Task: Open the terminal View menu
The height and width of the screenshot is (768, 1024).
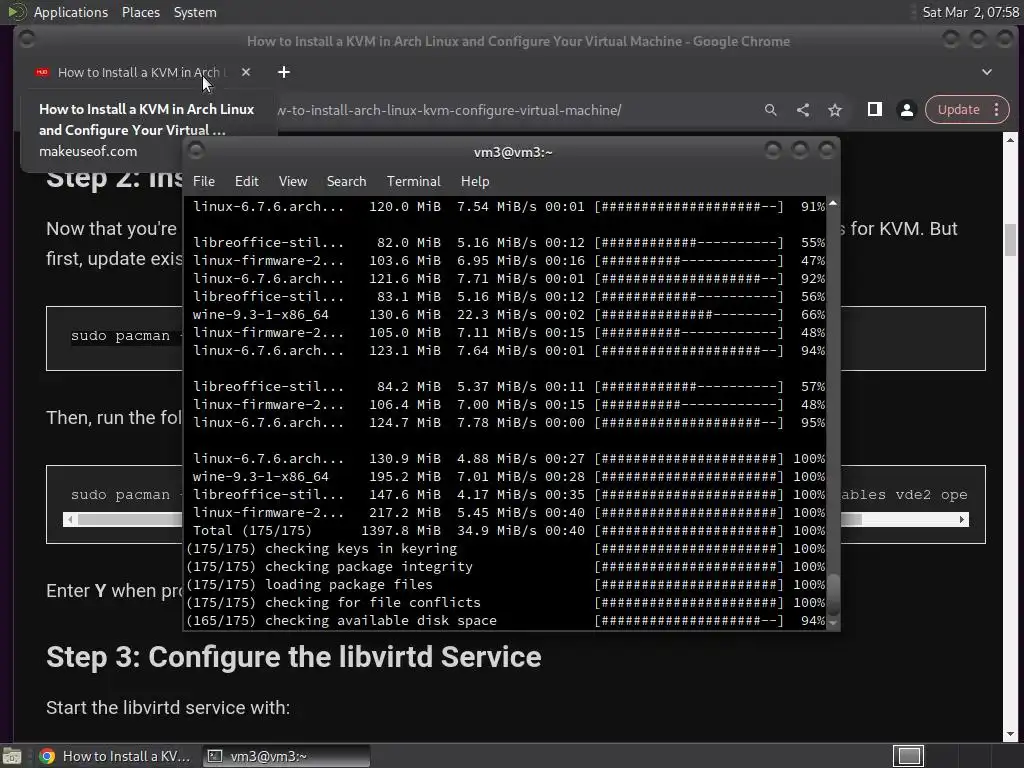Action: (x=293, y=181)
